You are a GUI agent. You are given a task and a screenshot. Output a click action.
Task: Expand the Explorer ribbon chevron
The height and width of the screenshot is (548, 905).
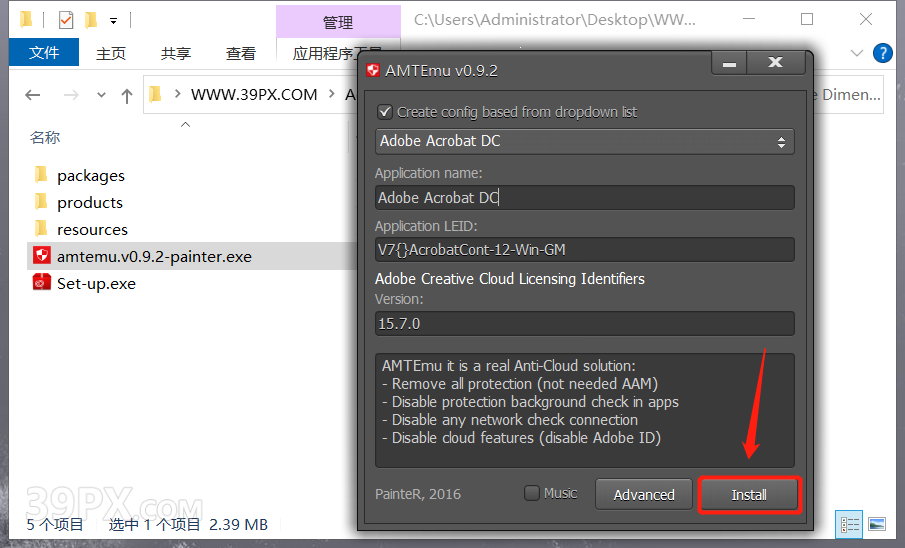[857, 53]
